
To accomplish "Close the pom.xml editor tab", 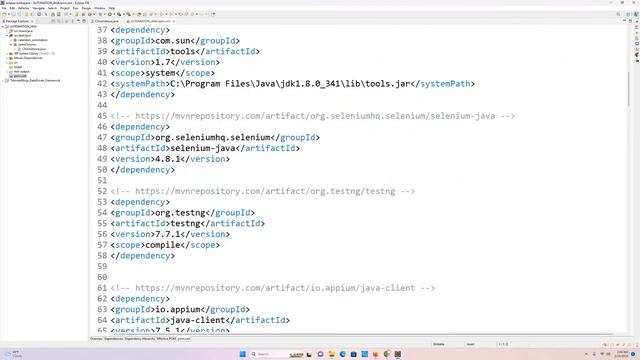I will [174, 21].
